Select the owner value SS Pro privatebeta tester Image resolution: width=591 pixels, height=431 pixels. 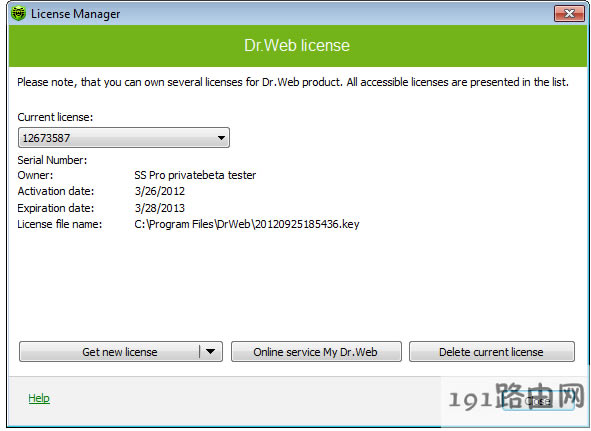tap(195, 175)
